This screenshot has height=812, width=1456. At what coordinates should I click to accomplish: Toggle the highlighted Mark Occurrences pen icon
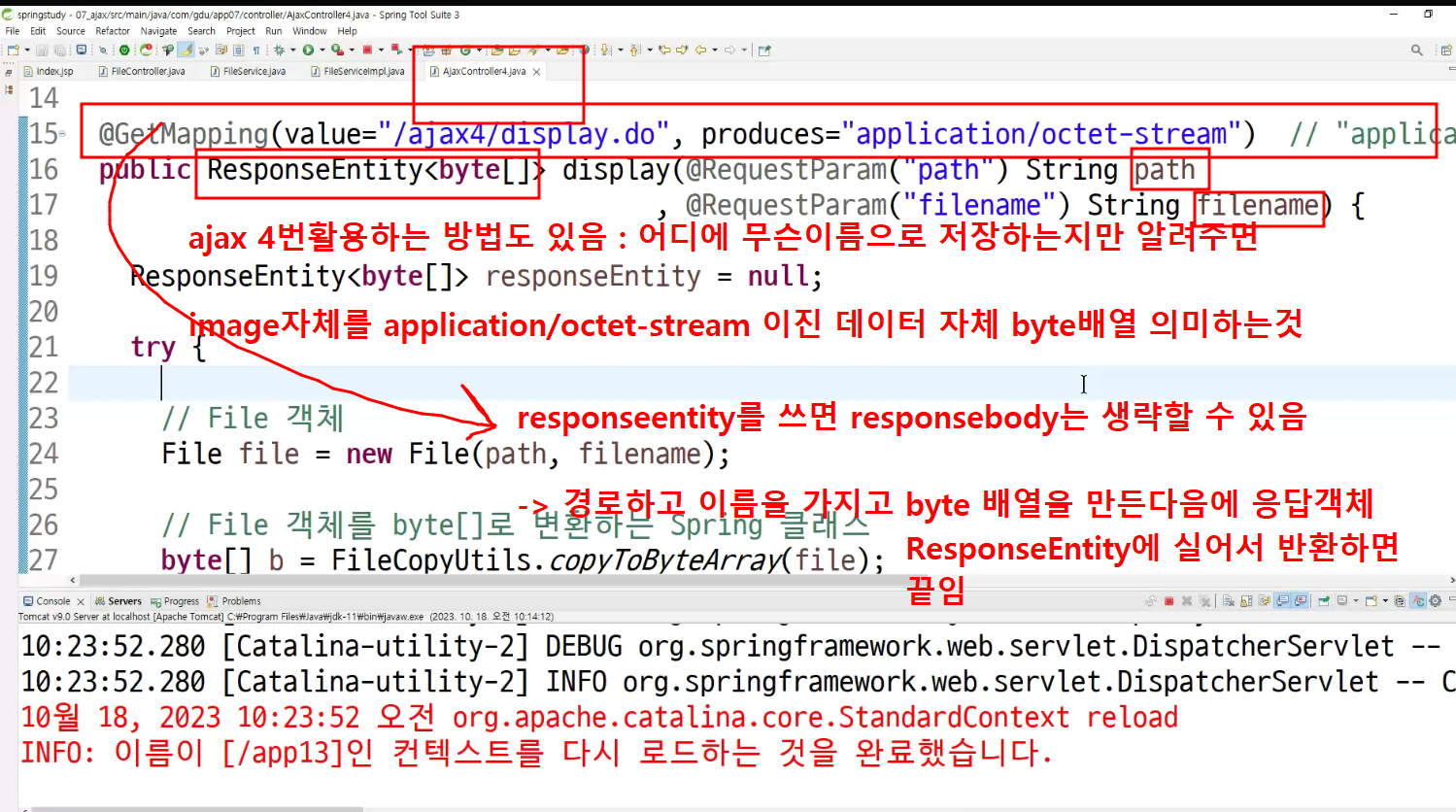click(x=185, y=50)
